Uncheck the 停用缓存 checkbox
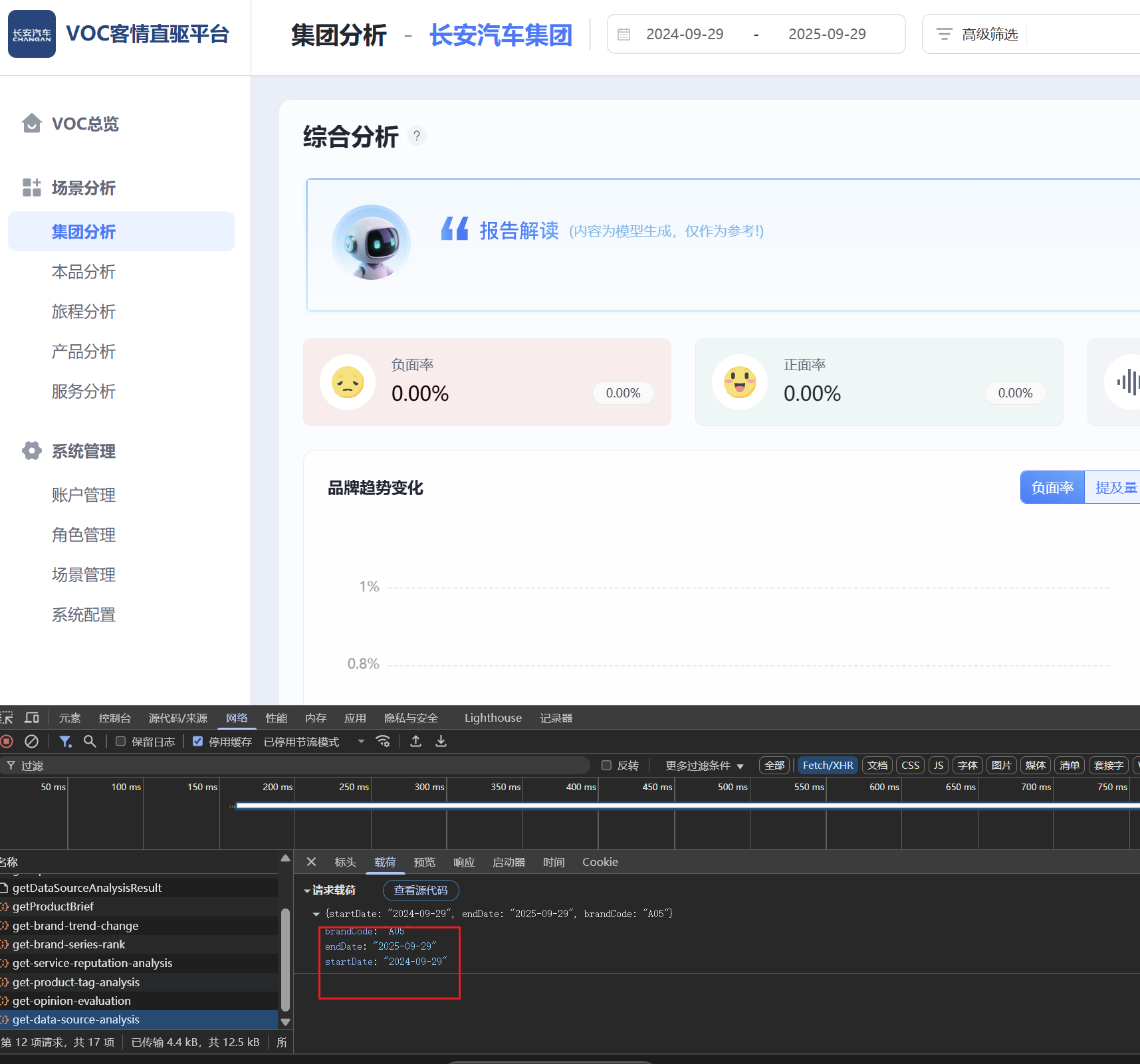Viewport: 1140px width, 1064px height. tap(197, 741)
